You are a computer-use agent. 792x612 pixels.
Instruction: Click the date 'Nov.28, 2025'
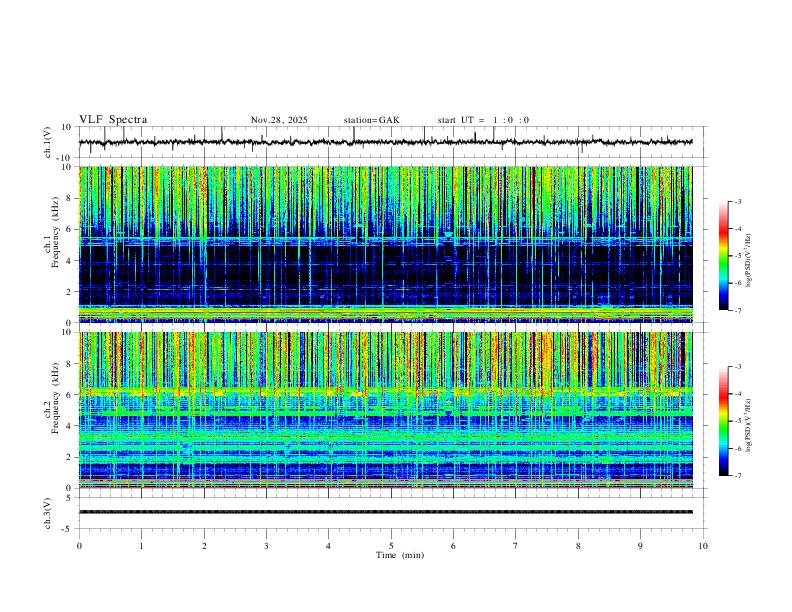point(279,120)
